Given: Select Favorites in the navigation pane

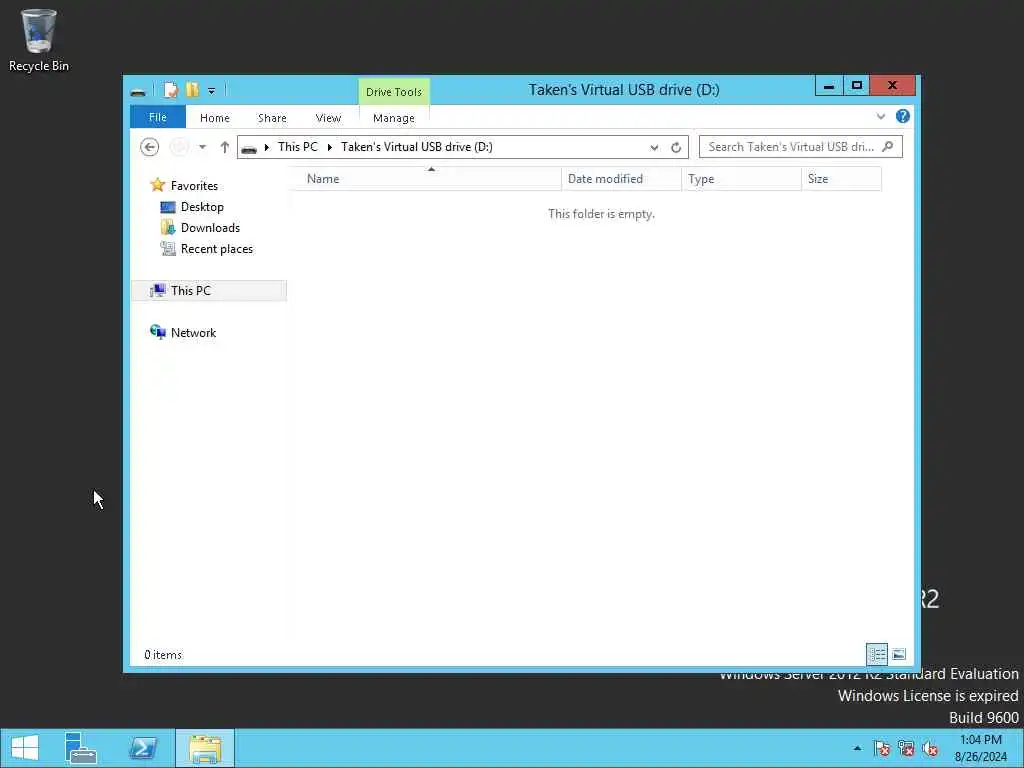Looking at the screenshot, I should (x=194, y=186).
